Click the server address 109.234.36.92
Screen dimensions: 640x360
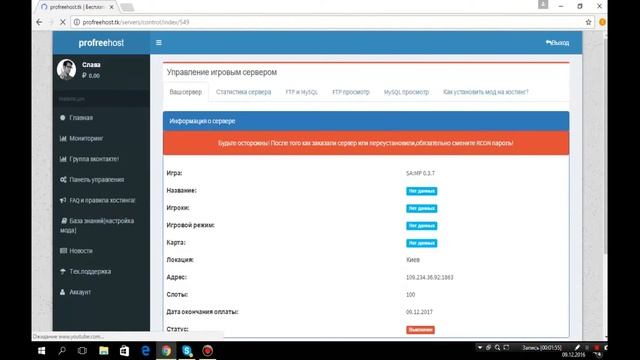[430, 278]
